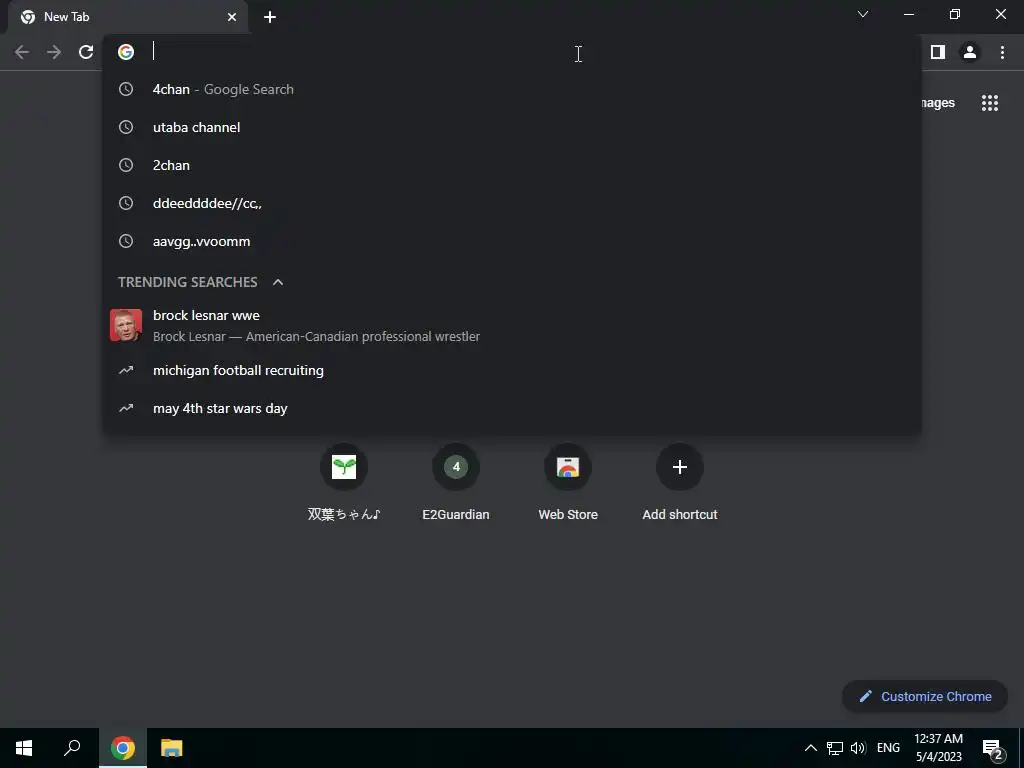Select the aavgg..vvoomm suggestion

(x=512, y=241)
